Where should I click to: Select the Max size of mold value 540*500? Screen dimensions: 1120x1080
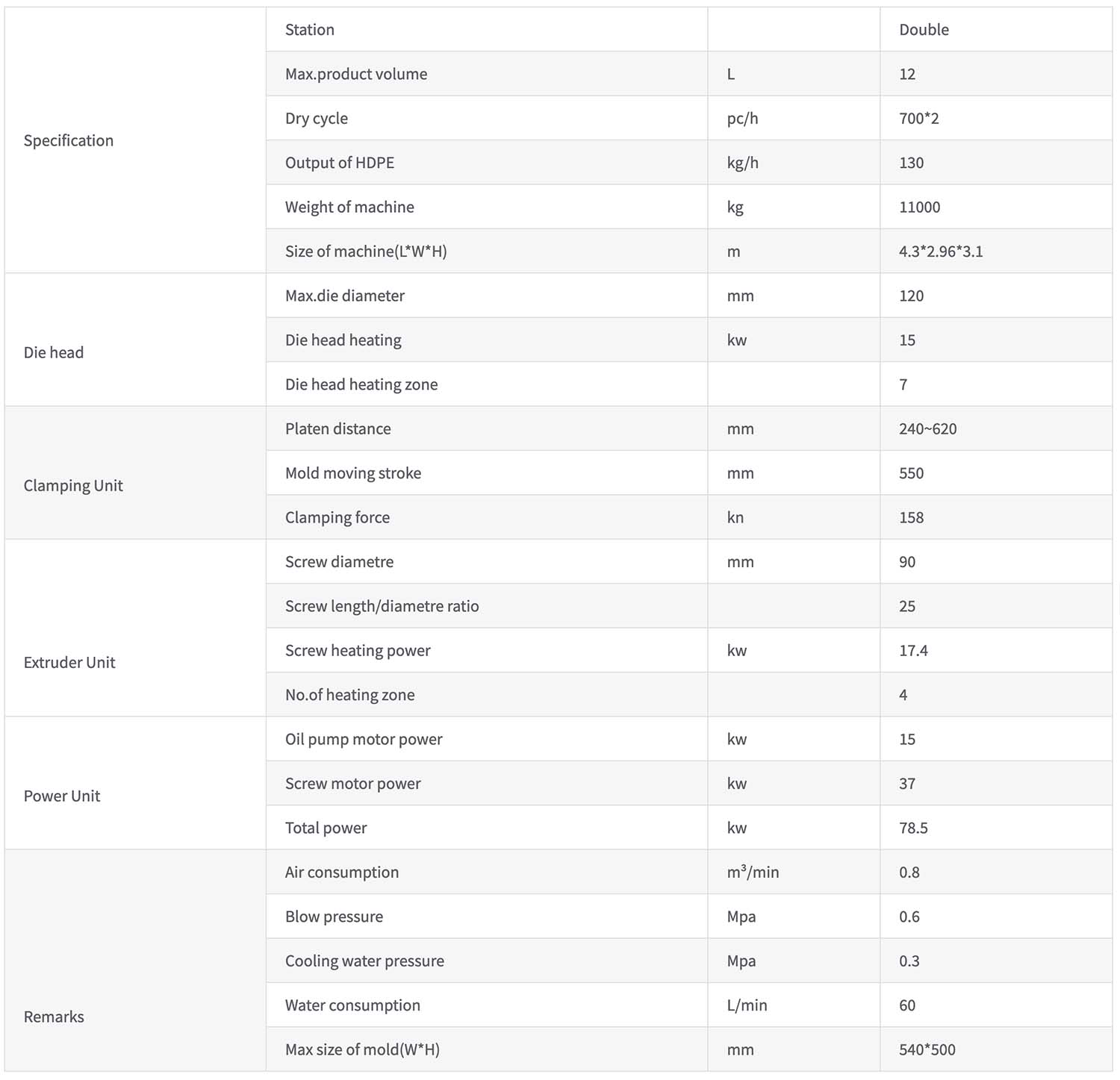pyautogui.click(x=927, y=1049)
